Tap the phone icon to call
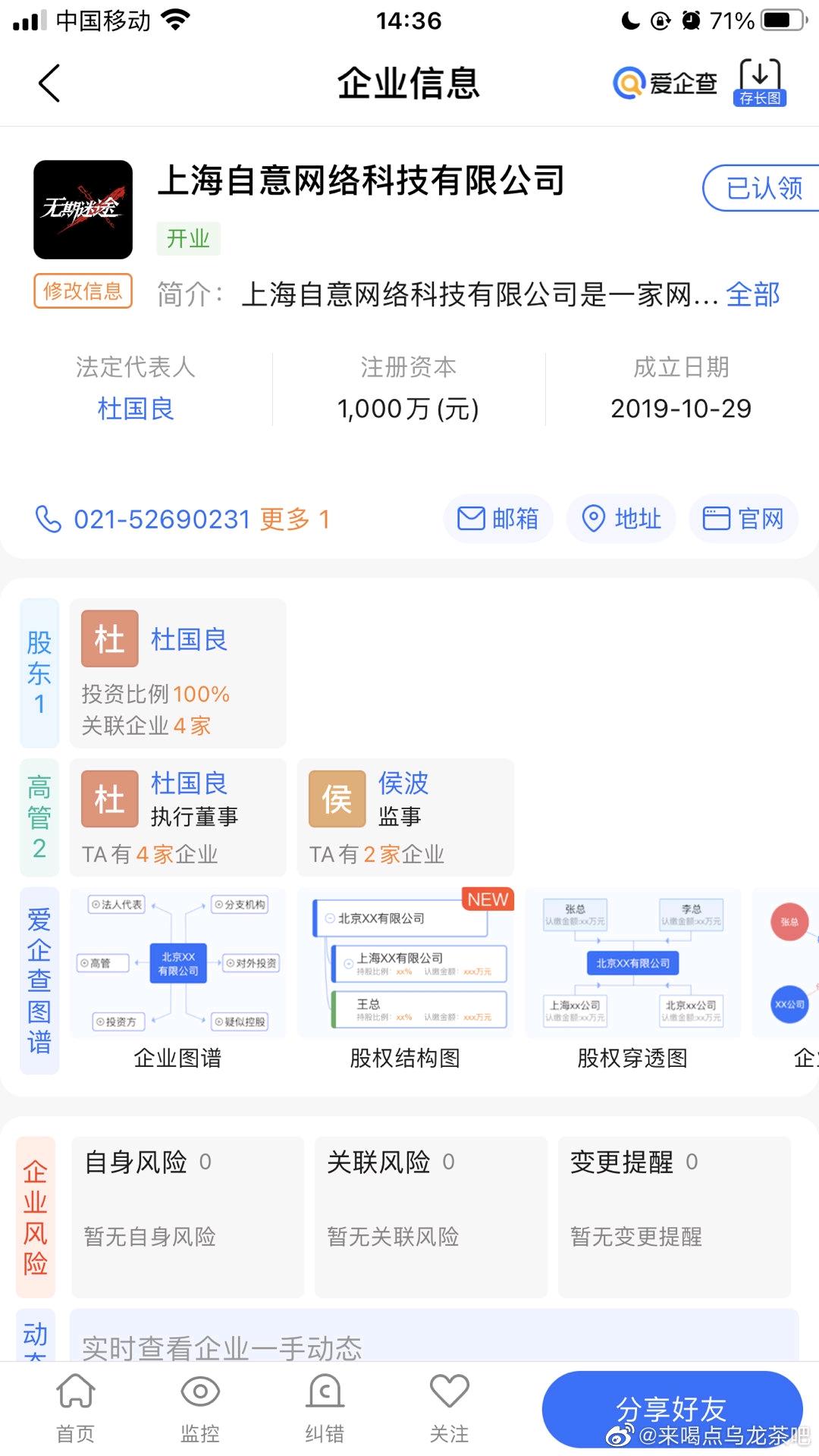 pos(49,519)
